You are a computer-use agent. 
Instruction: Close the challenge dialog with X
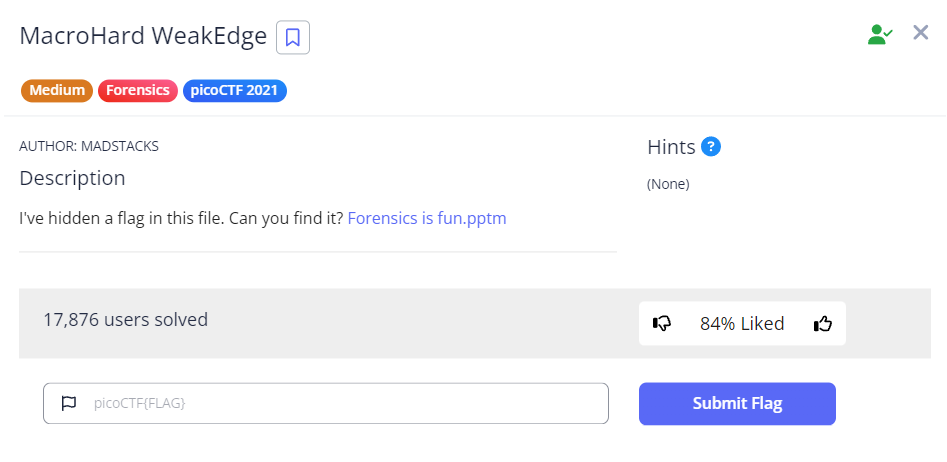tap(921, 33)
